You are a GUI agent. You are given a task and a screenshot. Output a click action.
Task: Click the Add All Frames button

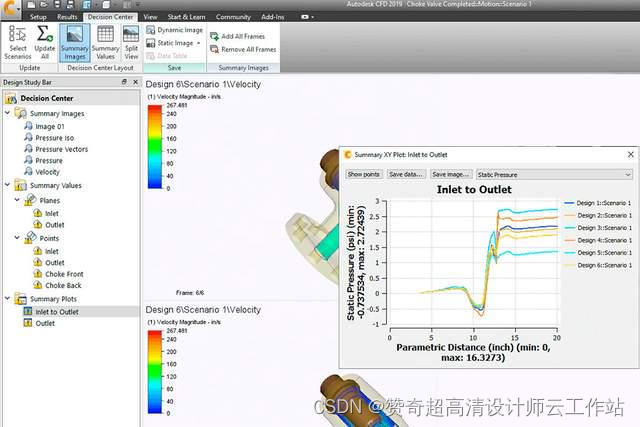coord(238,36)
